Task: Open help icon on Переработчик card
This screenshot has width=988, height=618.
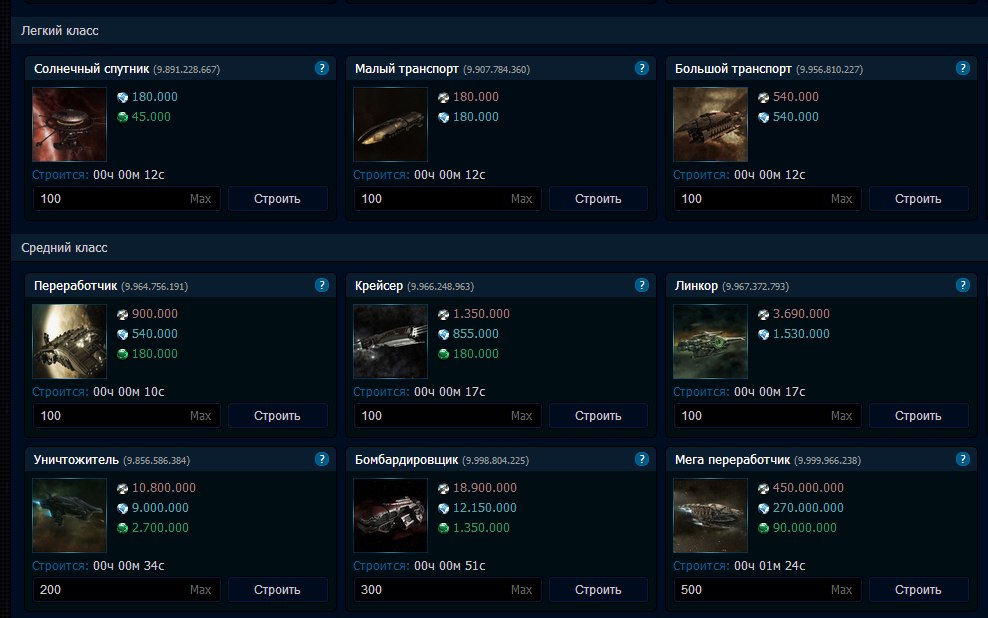Action: 321,285
